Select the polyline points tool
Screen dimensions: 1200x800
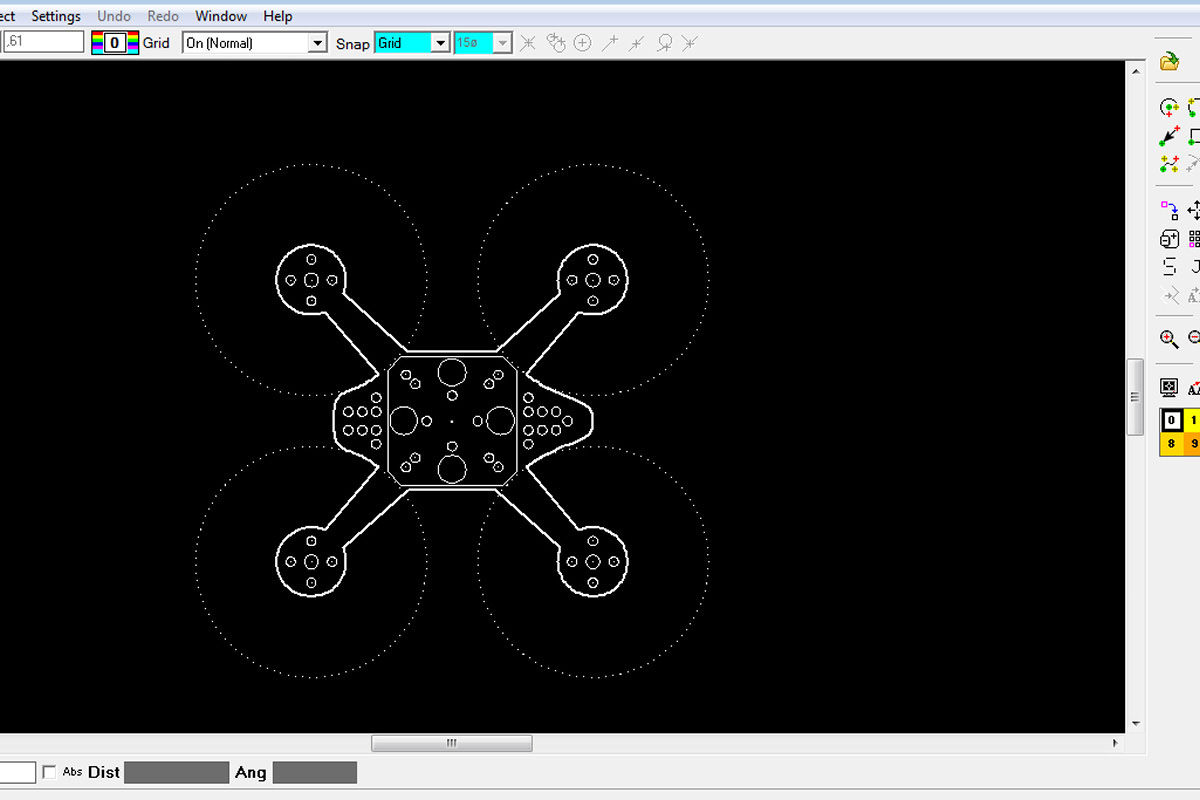pos(1169,163)
